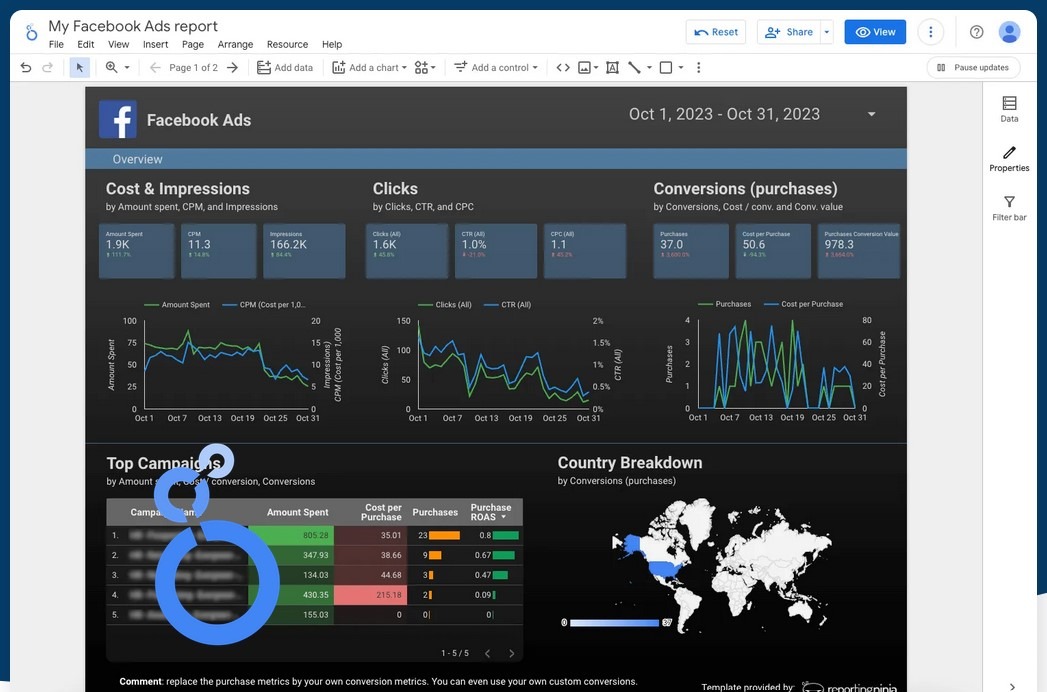
Task: Open the Insert menu
Action: pos(155,44)
